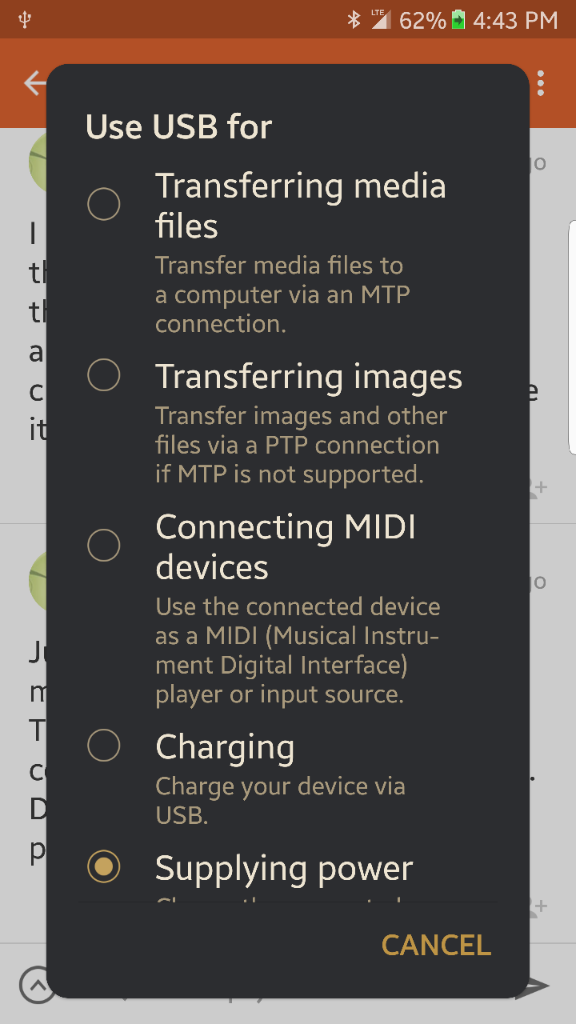Screen dimensions: 576x1024
Task: Tap the Bluetooth status icon
Action: (x=353, y=20)
